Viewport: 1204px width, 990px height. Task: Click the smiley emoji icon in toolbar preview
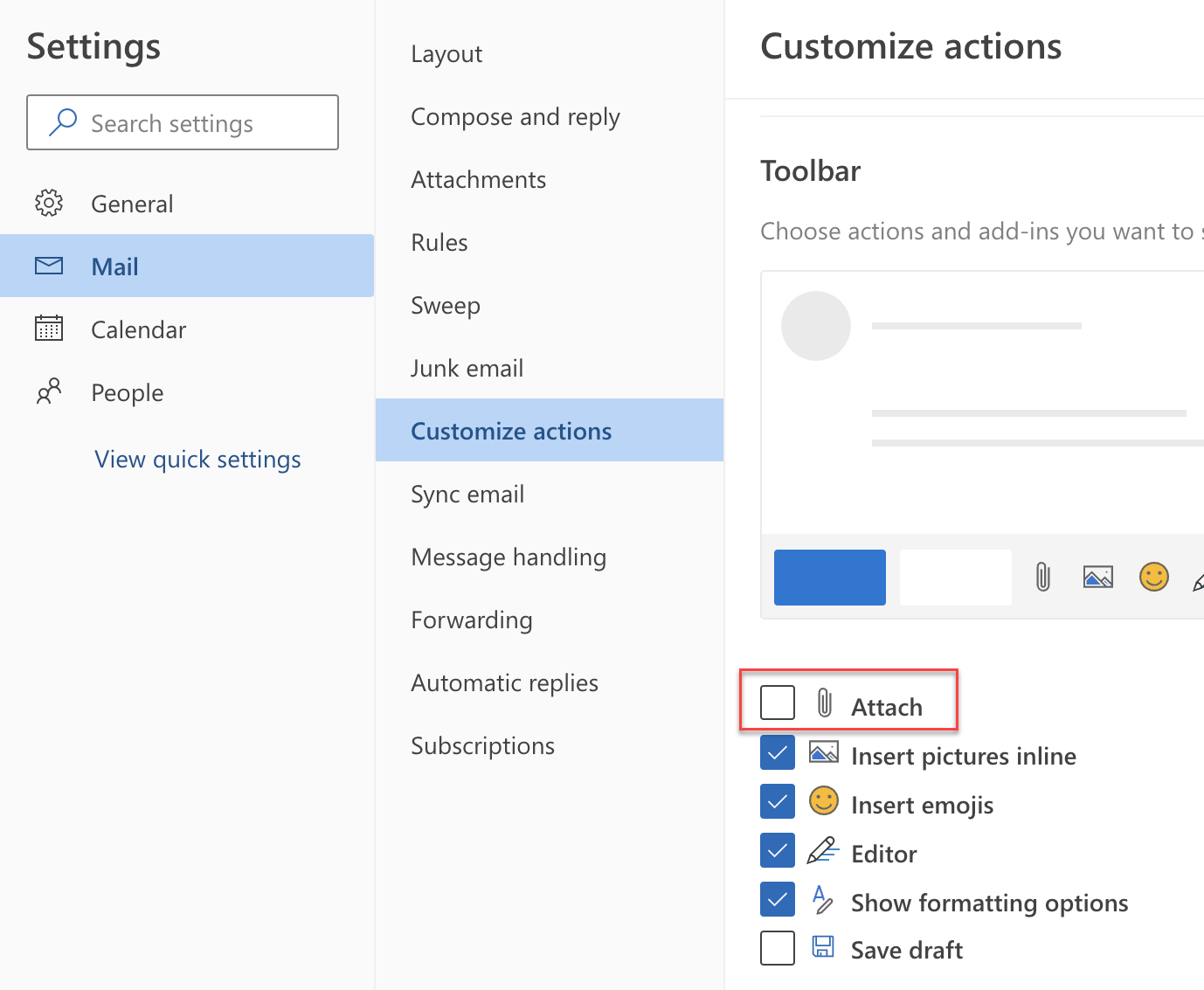[x=1153, y=577]
